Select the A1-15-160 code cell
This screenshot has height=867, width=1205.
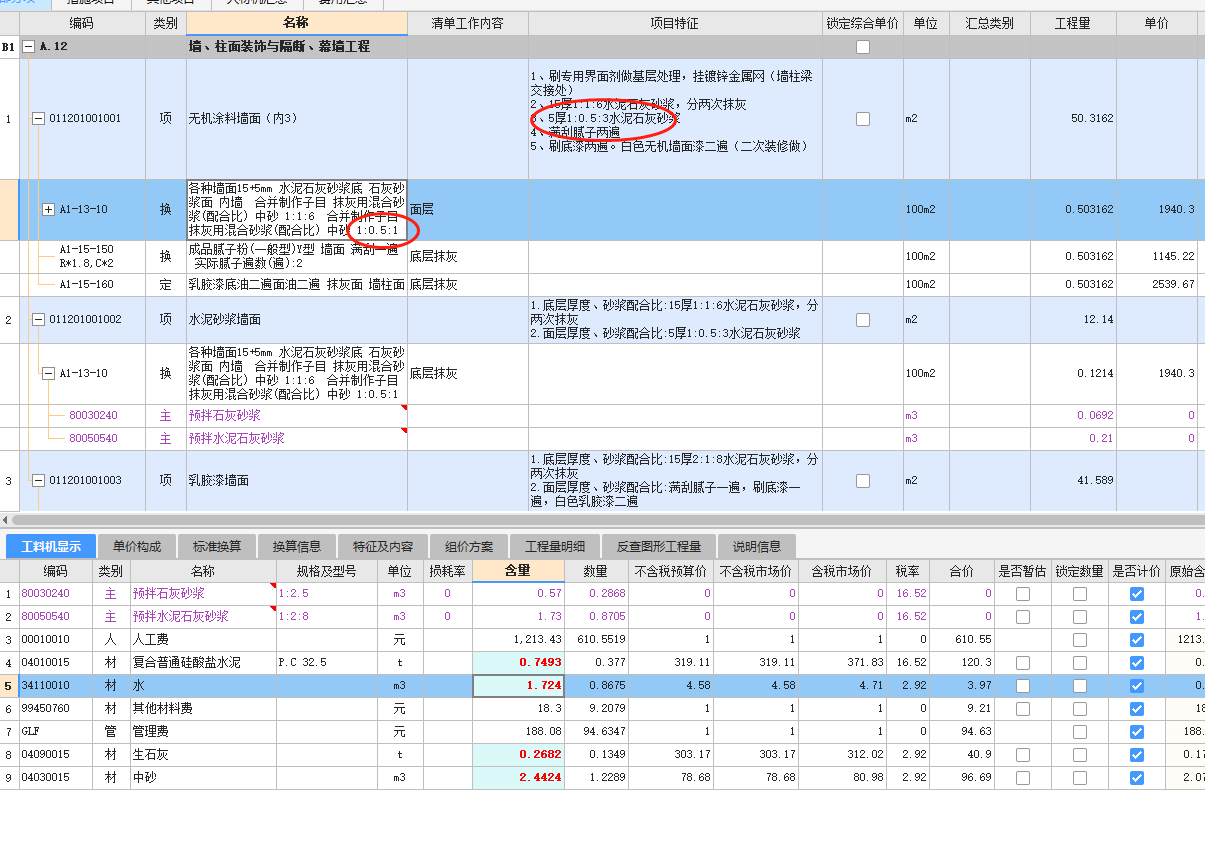[86, 285]
